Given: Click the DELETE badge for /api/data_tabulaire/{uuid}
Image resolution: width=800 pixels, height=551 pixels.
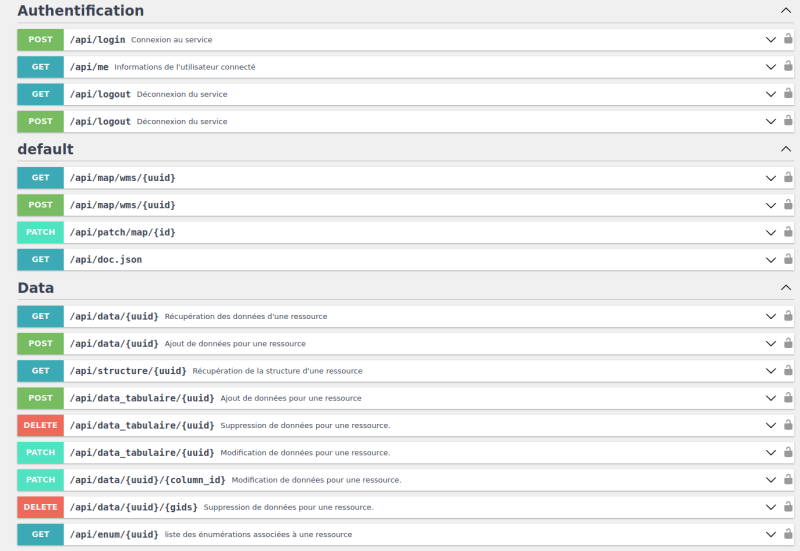Looking at the screenshot, I should pyautogui.click(x=40, y=425).
